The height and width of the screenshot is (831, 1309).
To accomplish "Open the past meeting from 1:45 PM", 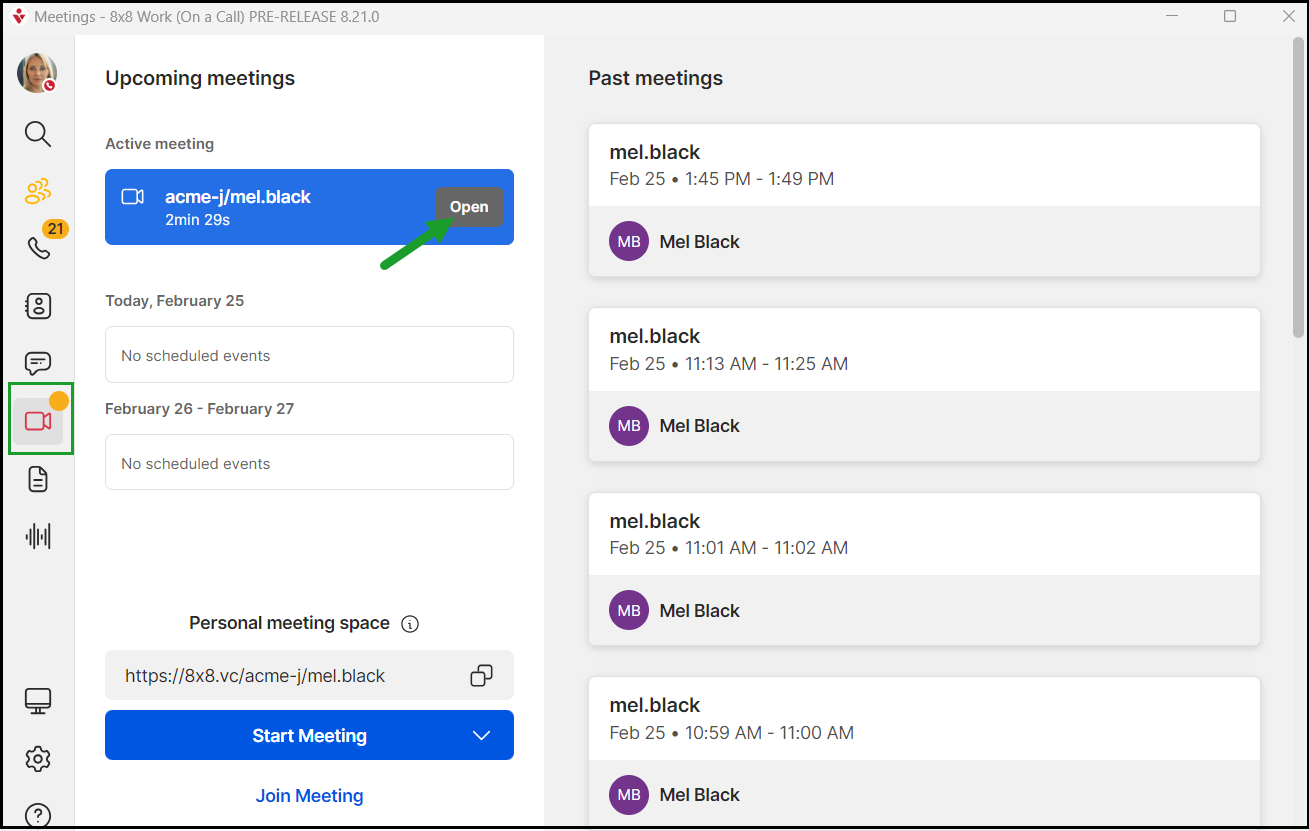I will pos(924,200).
